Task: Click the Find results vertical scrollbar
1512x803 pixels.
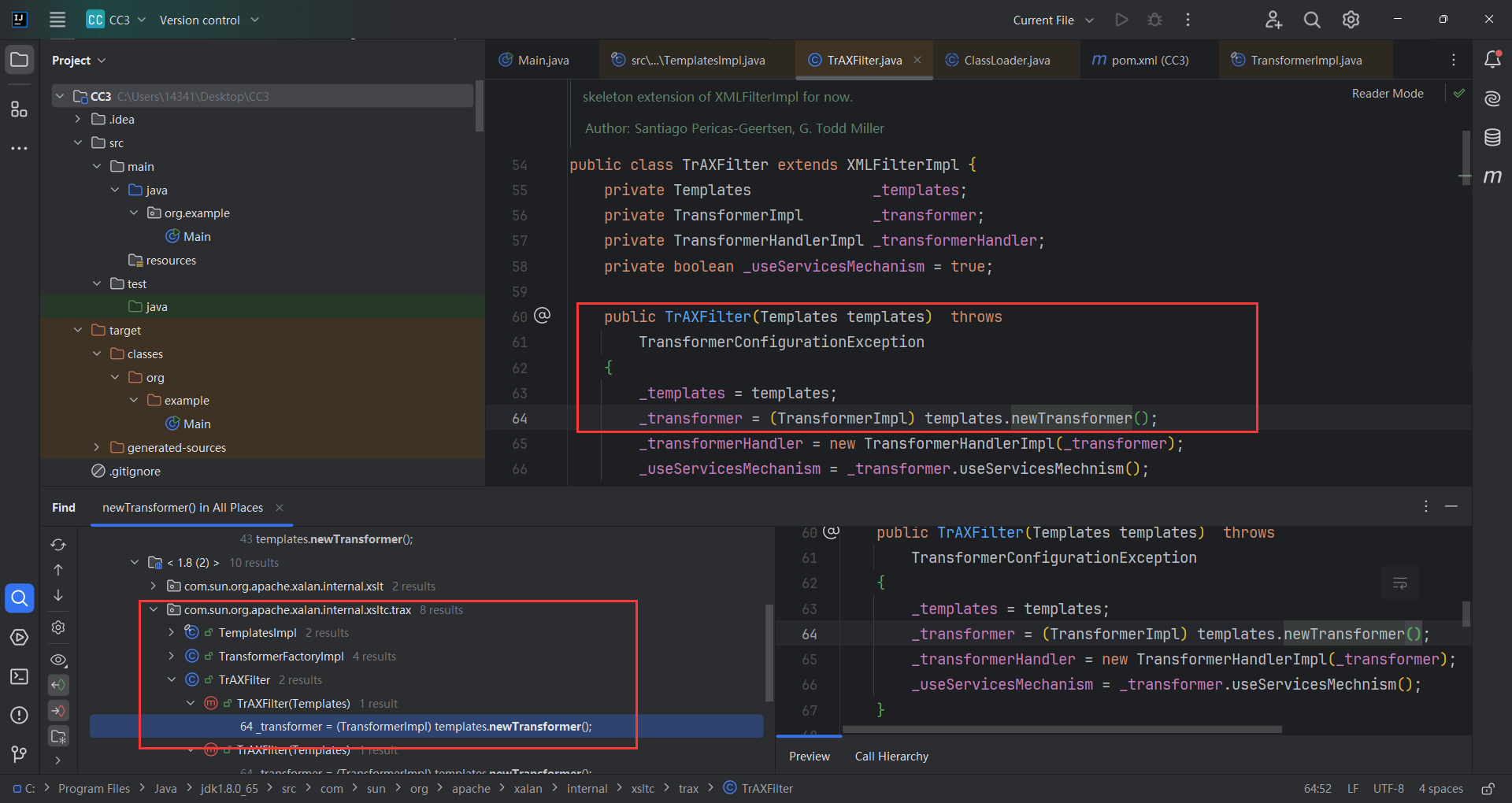Action: tap(769, 652)
